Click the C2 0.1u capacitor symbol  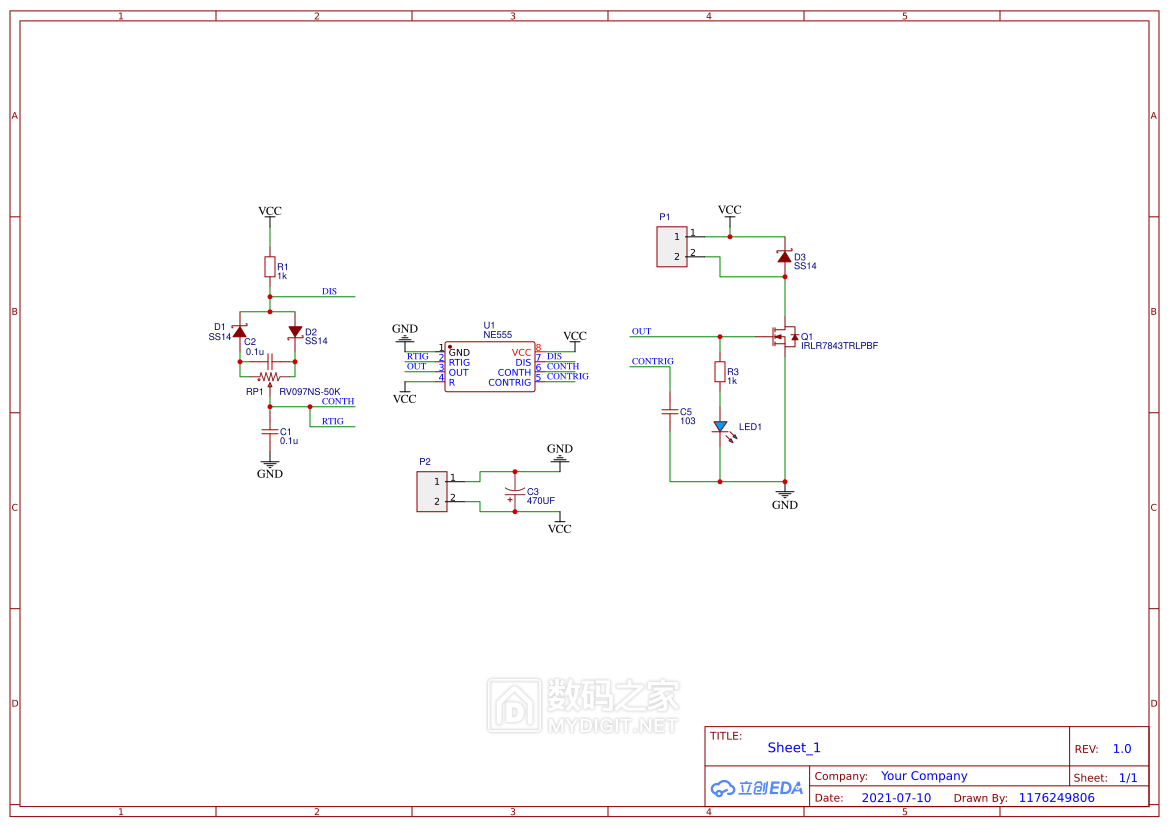270,361
